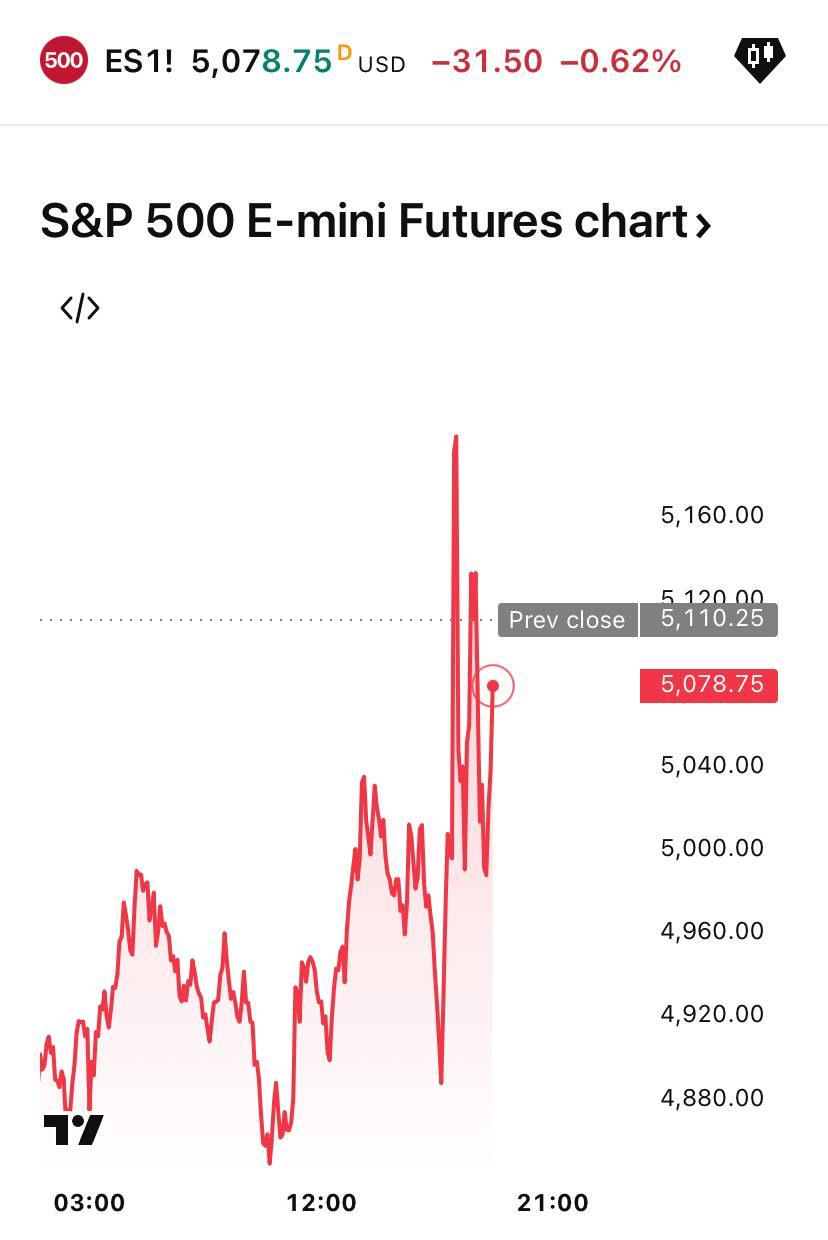Open the S&P 500 E-mini Futures chart heading
828x1240 pixels.
click(364, 222)
